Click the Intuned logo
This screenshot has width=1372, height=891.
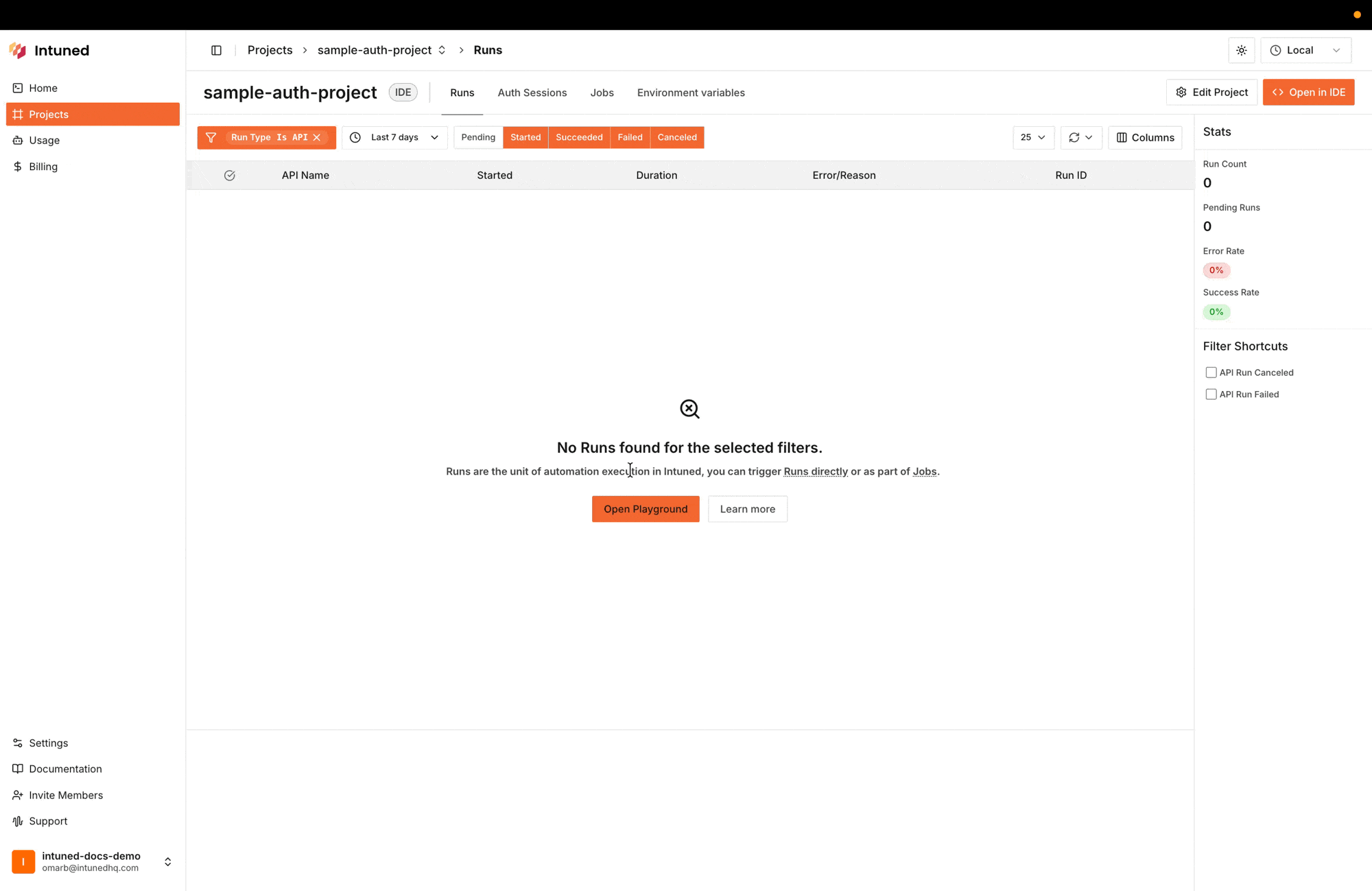pos(48,50)
